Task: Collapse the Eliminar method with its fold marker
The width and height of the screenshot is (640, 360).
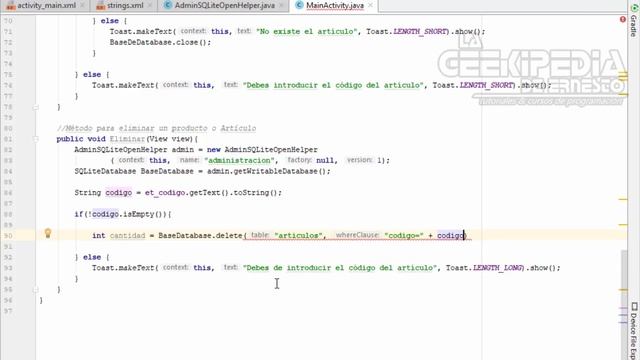Action: (x=36, y=139)
